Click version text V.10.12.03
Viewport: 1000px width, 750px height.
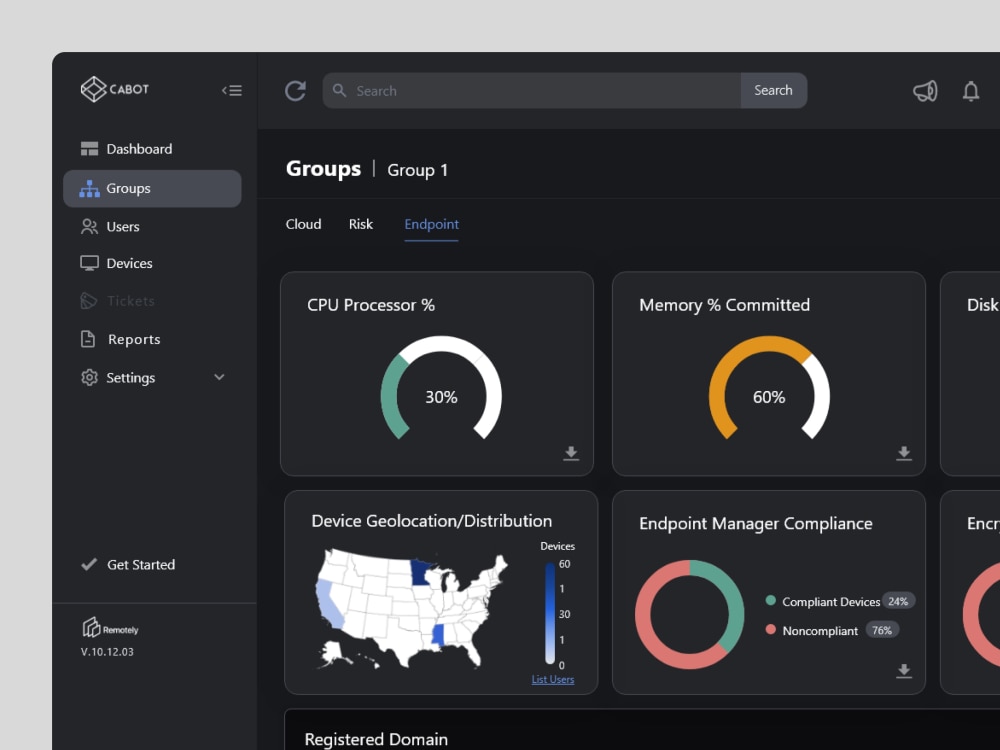(107, 652)
